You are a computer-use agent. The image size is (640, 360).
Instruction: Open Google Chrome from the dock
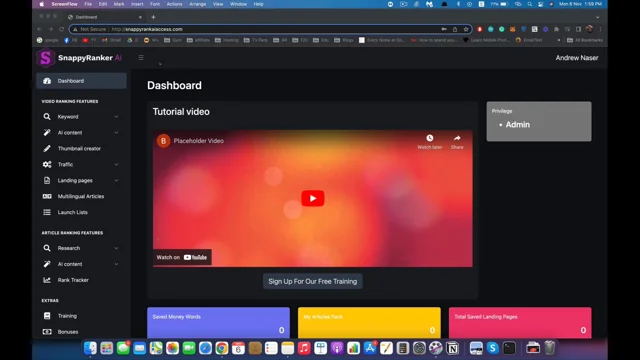222,348
